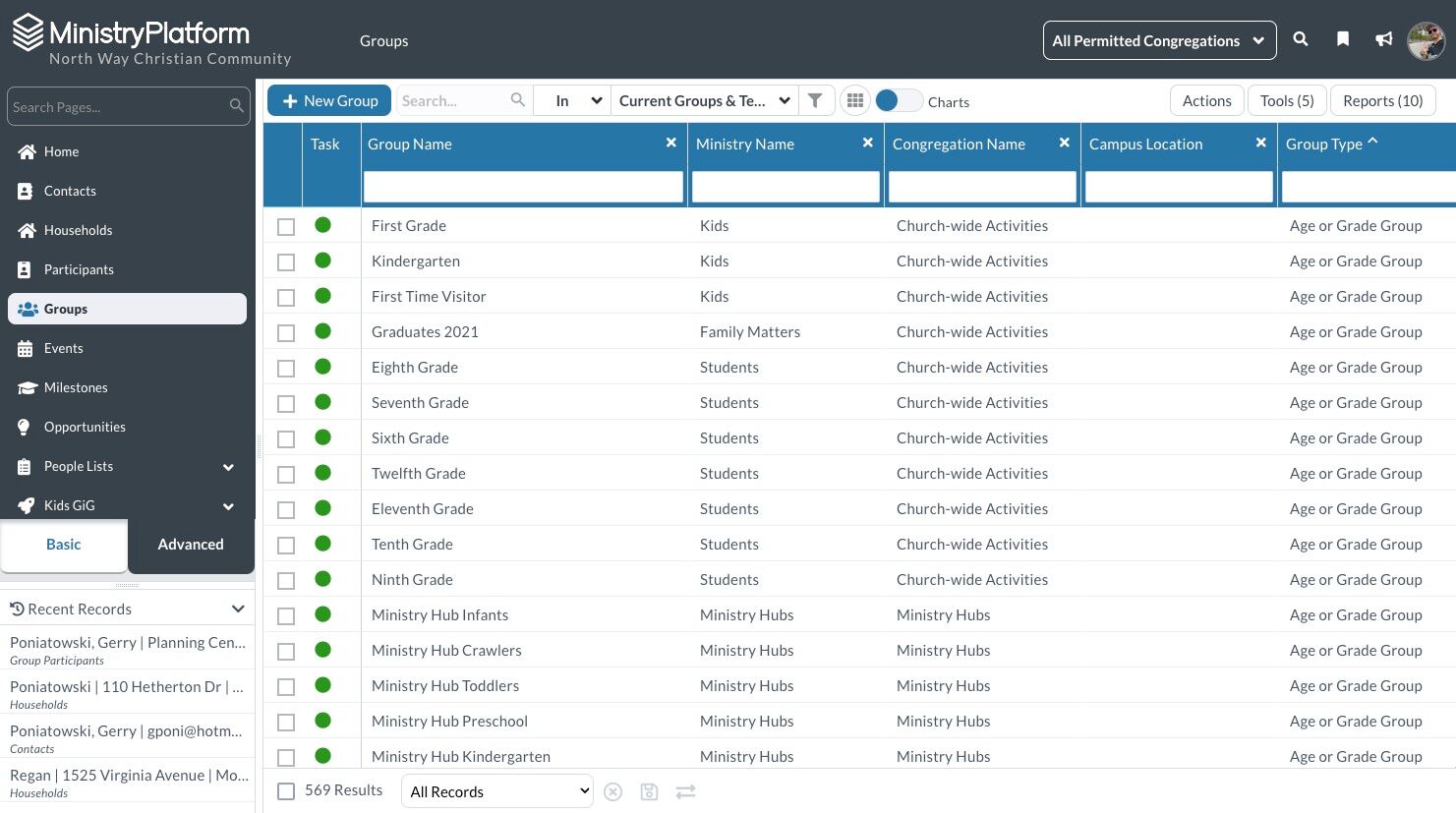Clear selection using the circled X icon
The width and height of the screenshot is (1456, 813).
[612, 791]
